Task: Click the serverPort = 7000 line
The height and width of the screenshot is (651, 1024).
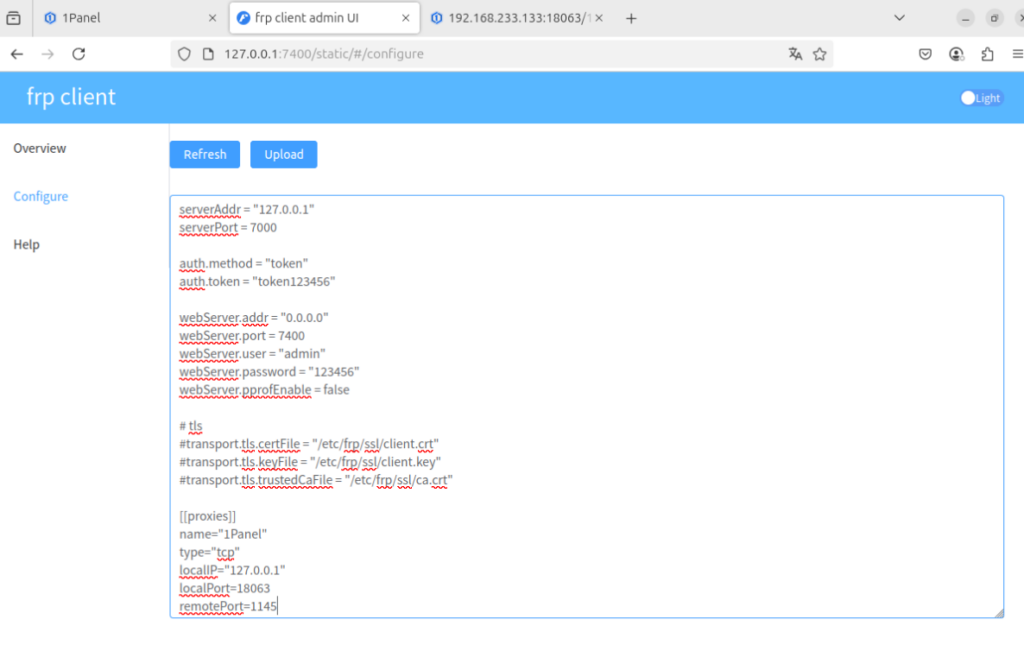Action: tap(228, 228)
